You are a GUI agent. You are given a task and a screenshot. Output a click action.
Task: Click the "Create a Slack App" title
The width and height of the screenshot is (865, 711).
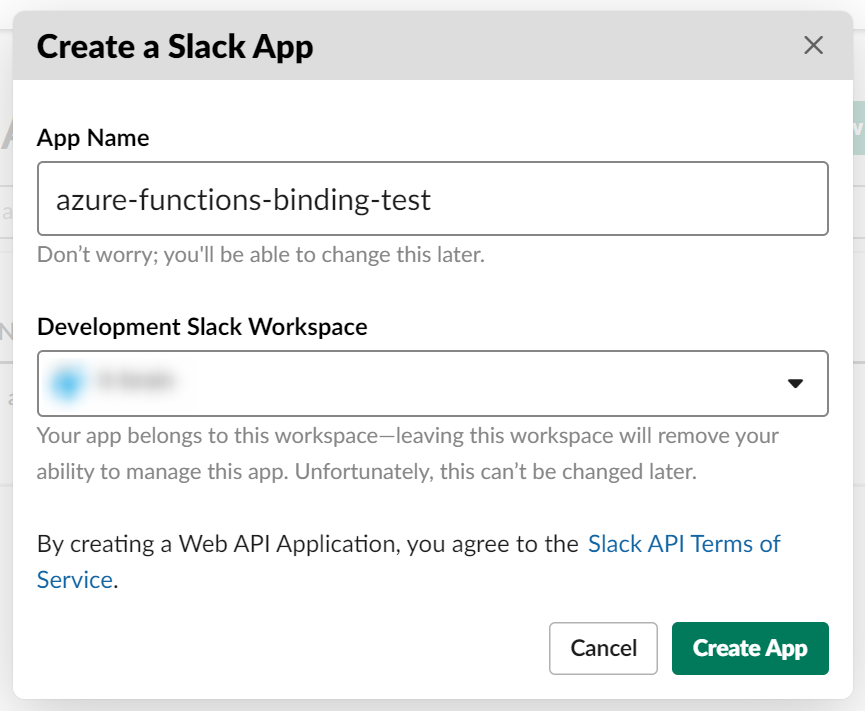(x=175, y=46)
